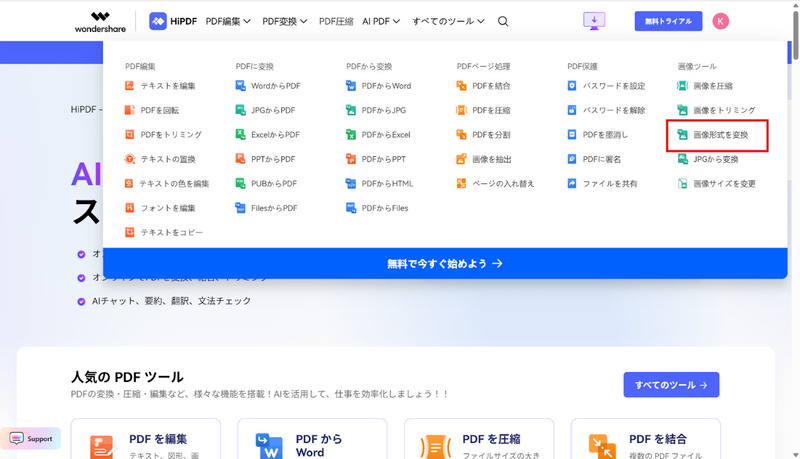Click the JPGからPDF icon
Screen dimensions: 800x459
[240, 110]
